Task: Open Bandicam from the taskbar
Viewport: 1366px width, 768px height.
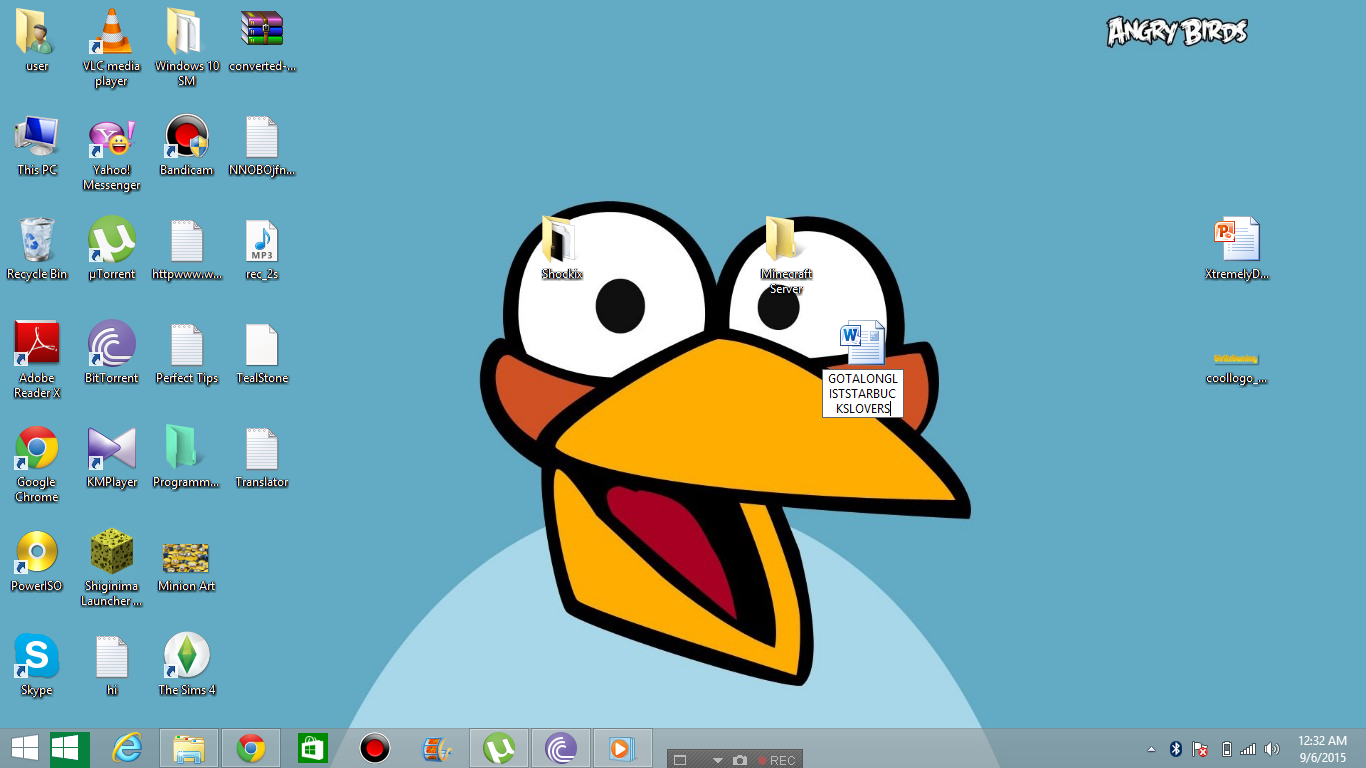Action: 374,748
